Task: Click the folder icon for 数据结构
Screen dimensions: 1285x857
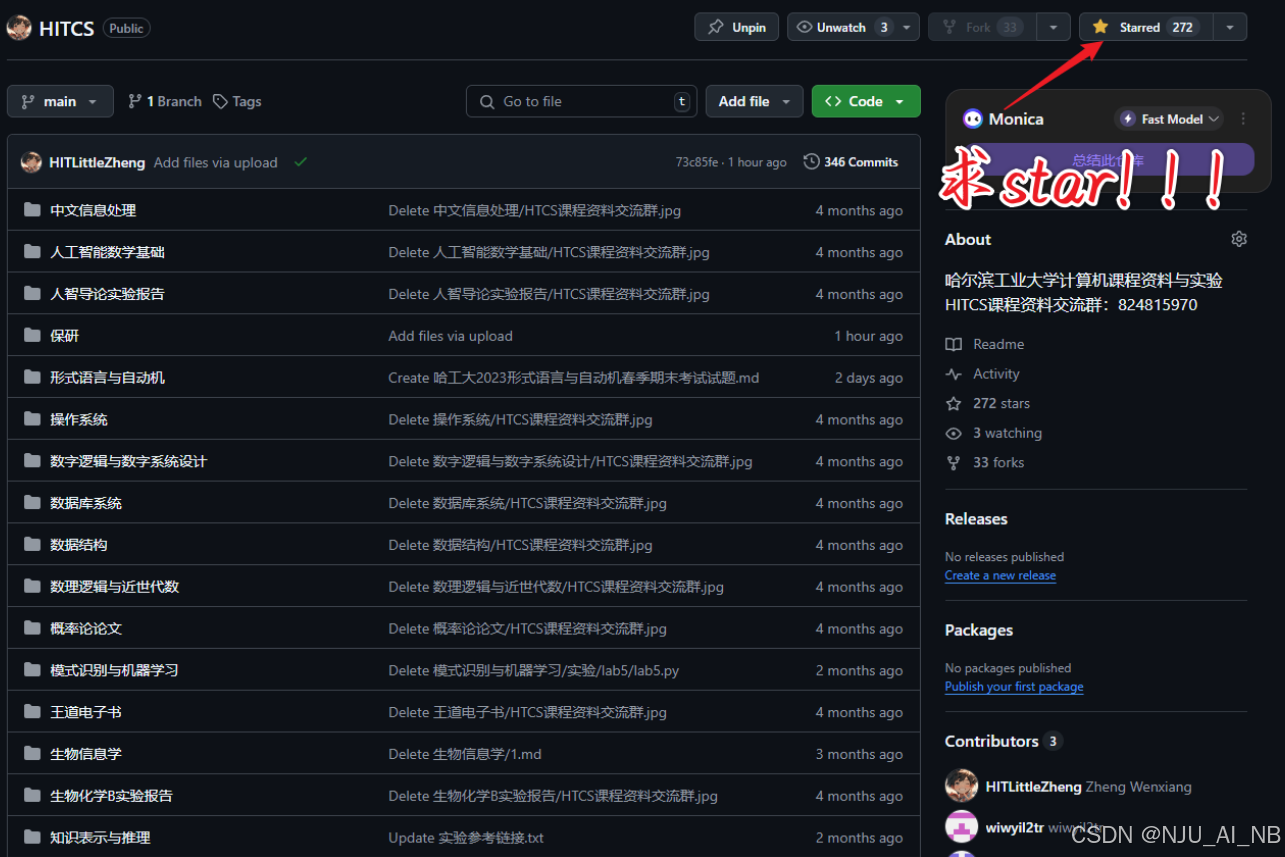Action: (32, 545)
